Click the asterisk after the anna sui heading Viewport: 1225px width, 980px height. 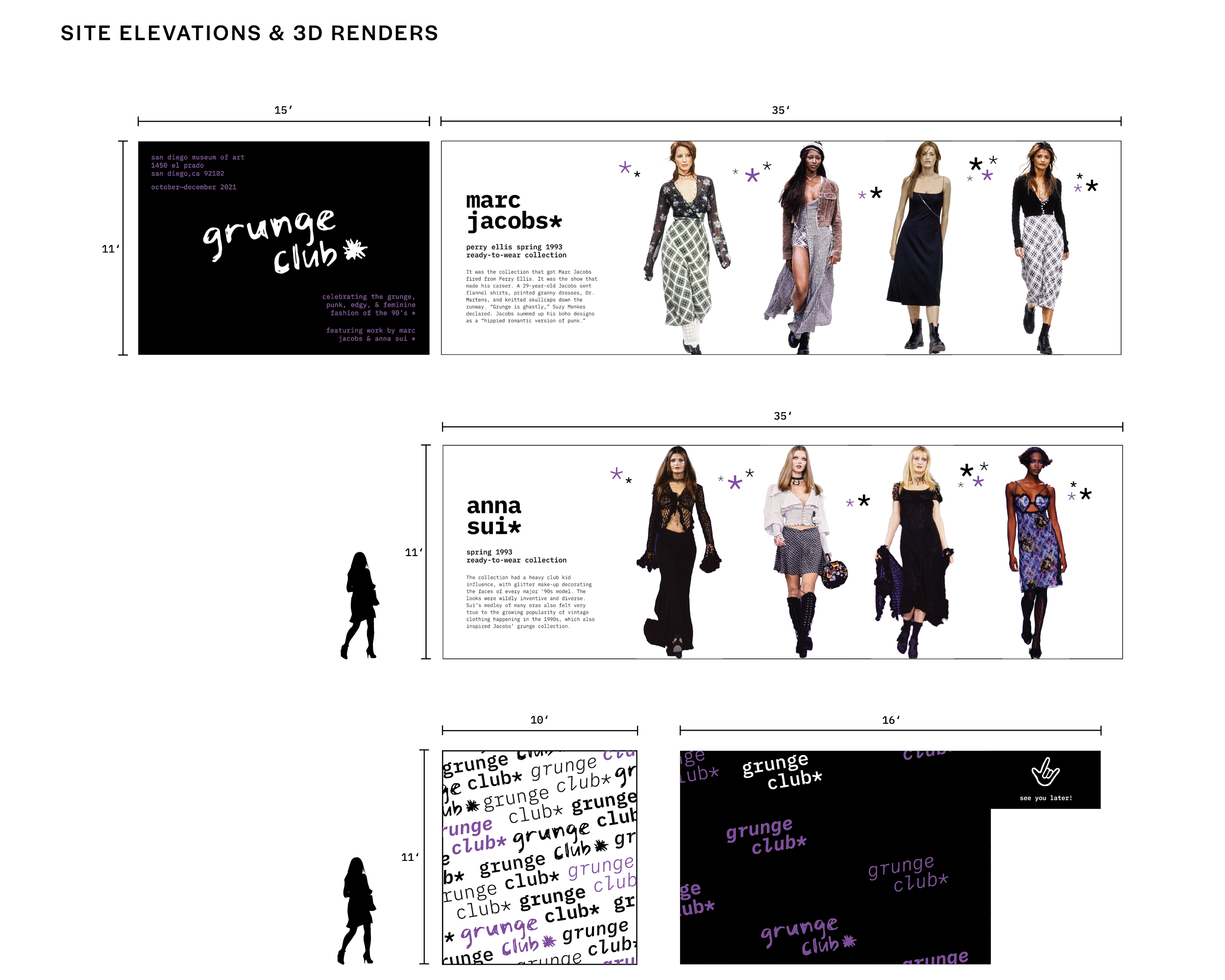pos(514,527)
